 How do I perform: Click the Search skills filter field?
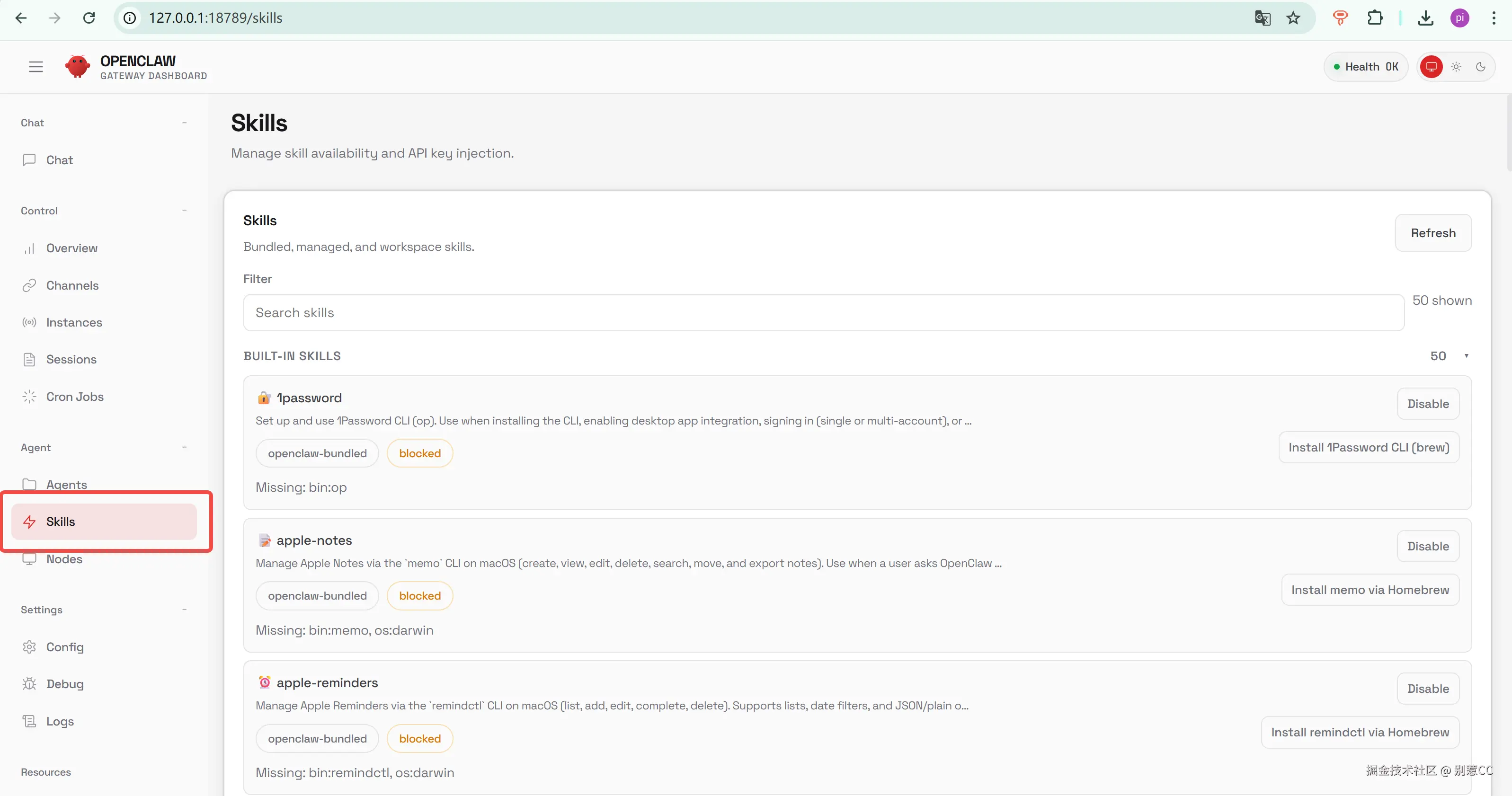click(x=823, y=313)
